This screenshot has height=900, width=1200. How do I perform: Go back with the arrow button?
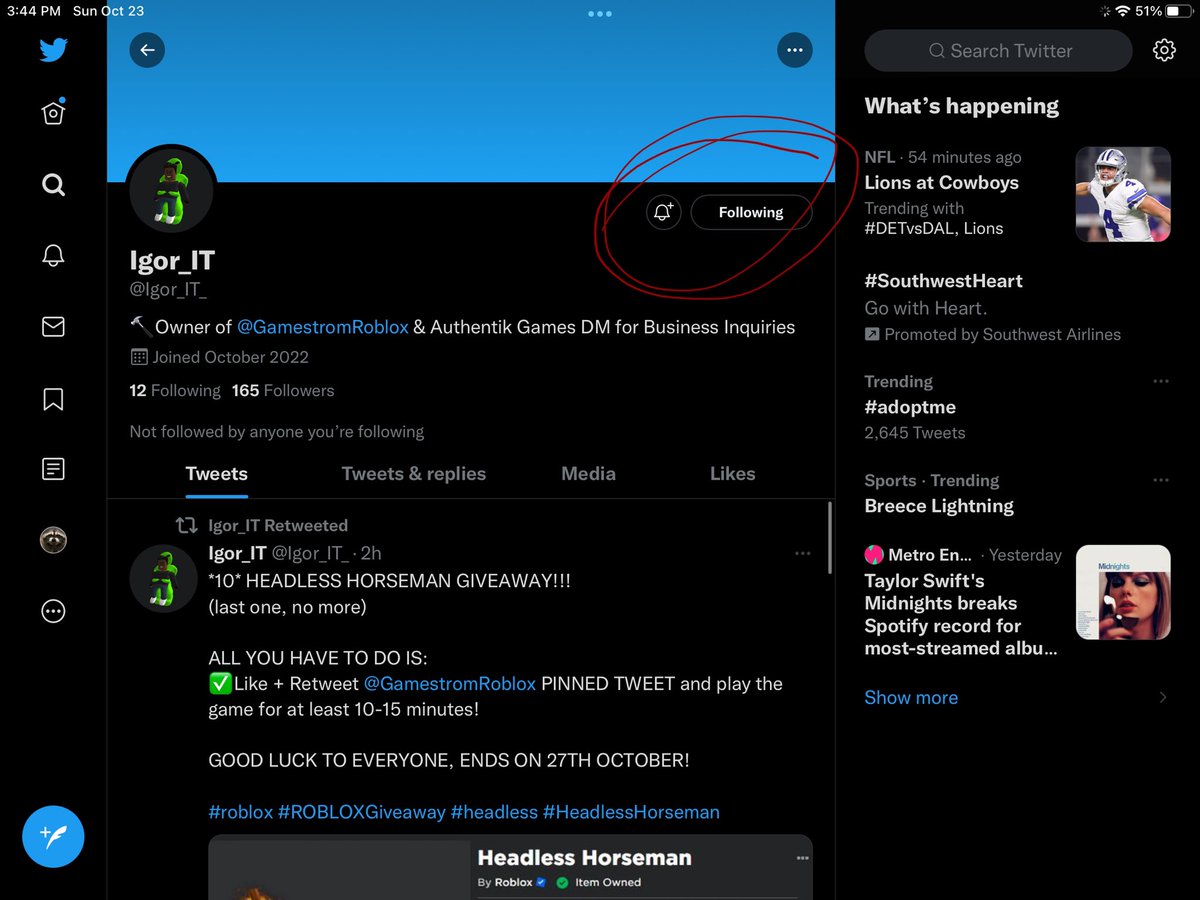coord(147,50)
